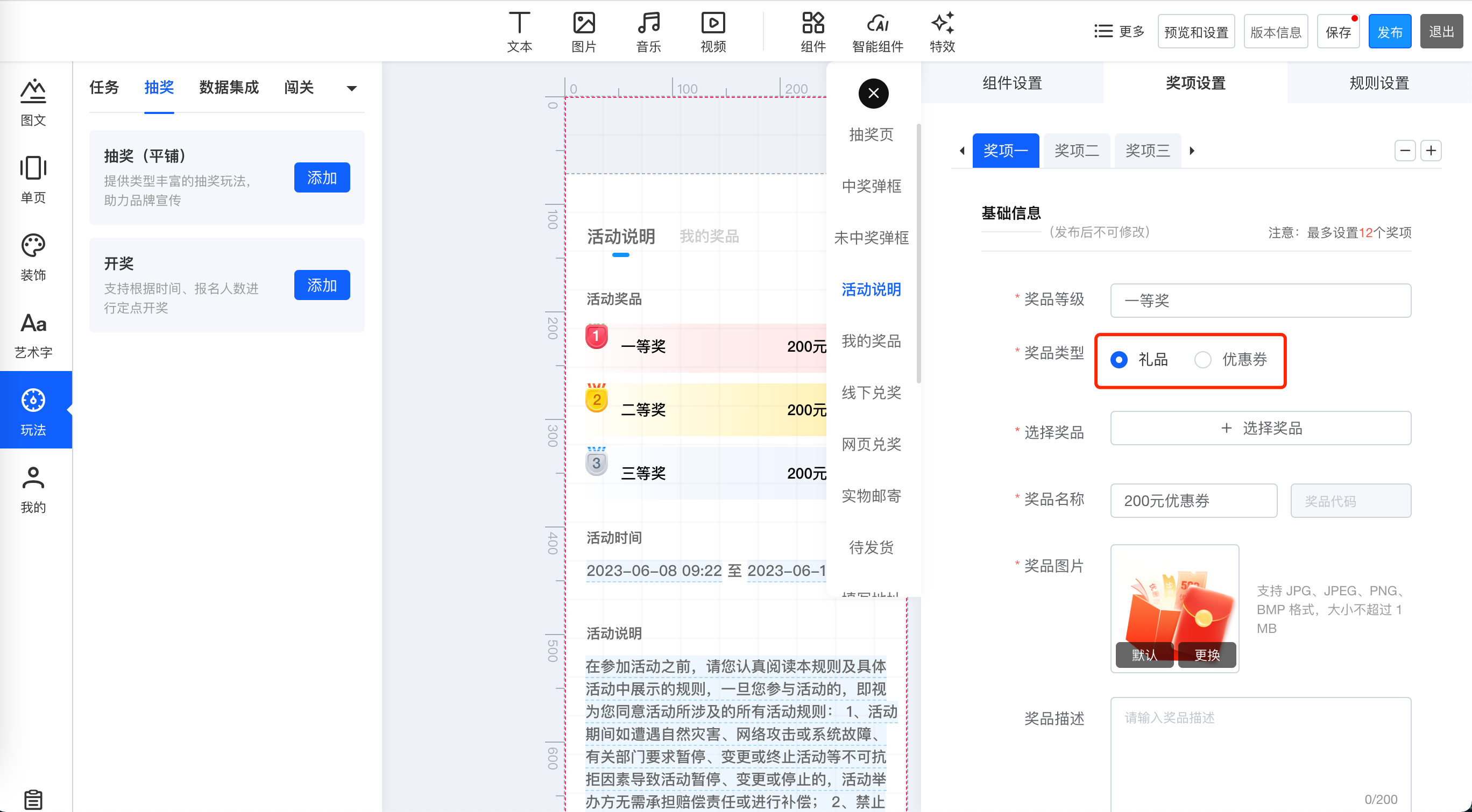
Task: Open 智能组件 AI components
Action: pos(877,32)
